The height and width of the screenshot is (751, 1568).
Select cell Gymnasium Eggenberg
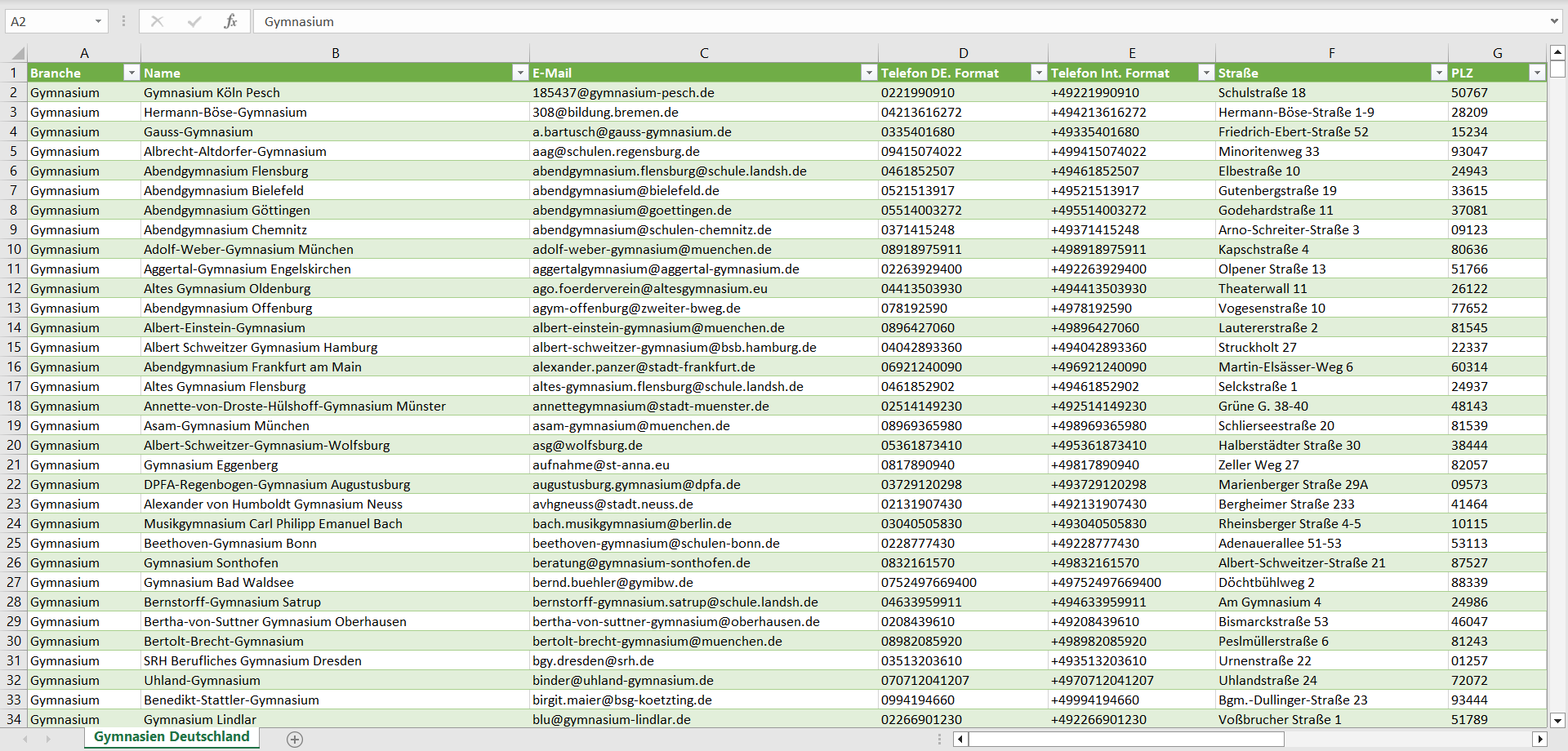pos(335,464)
